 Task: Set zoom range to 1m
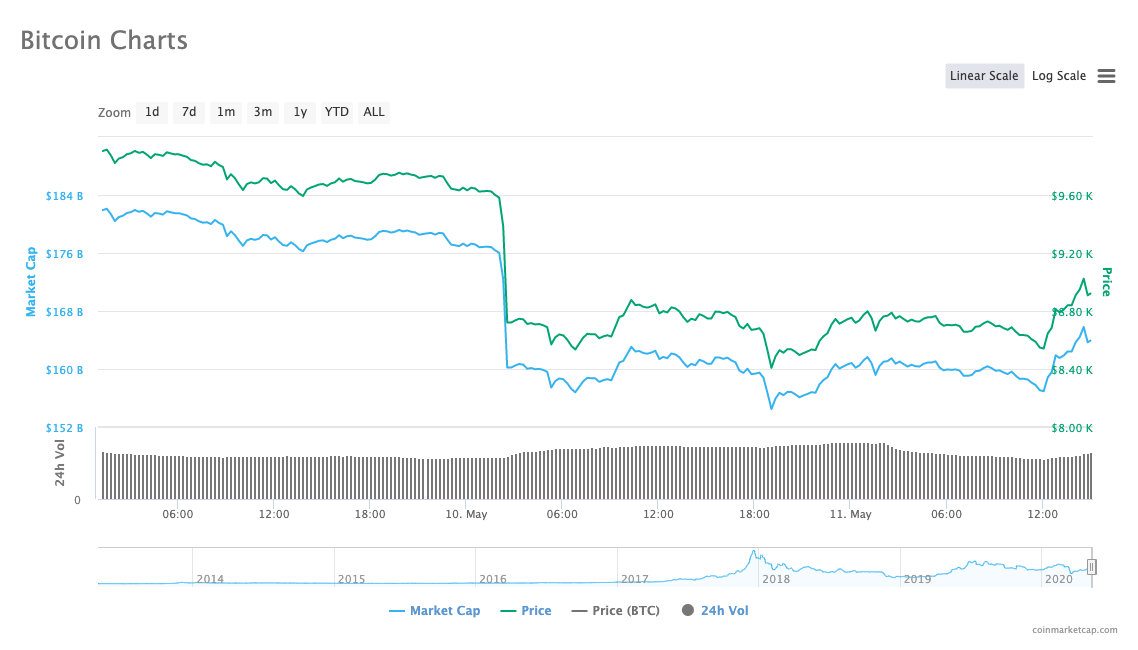[x=226, y=112]
